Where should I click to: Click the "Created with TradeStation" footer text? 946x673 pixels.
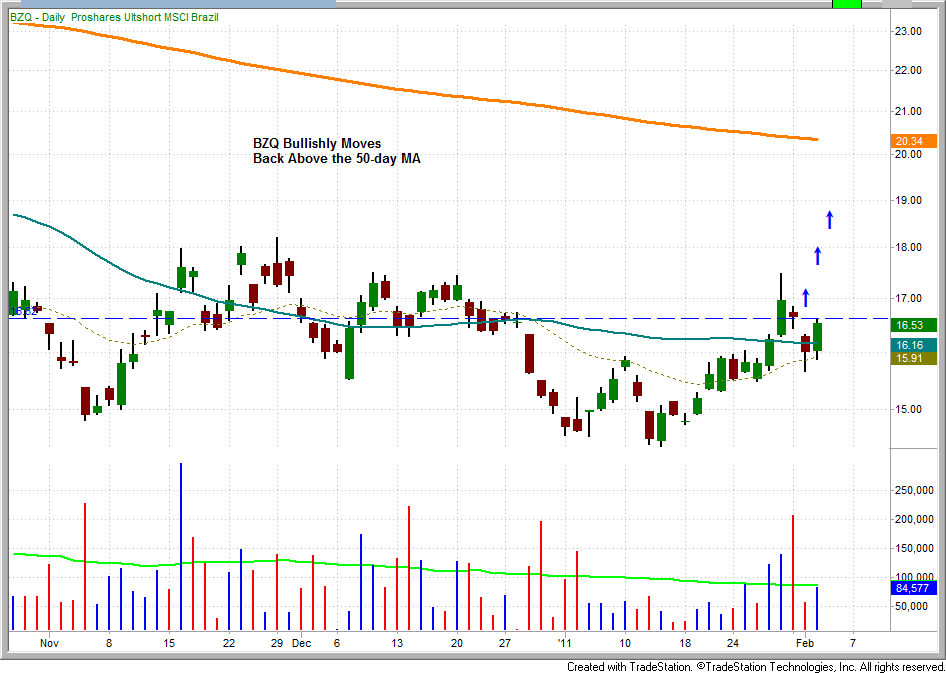click(629, 667)
